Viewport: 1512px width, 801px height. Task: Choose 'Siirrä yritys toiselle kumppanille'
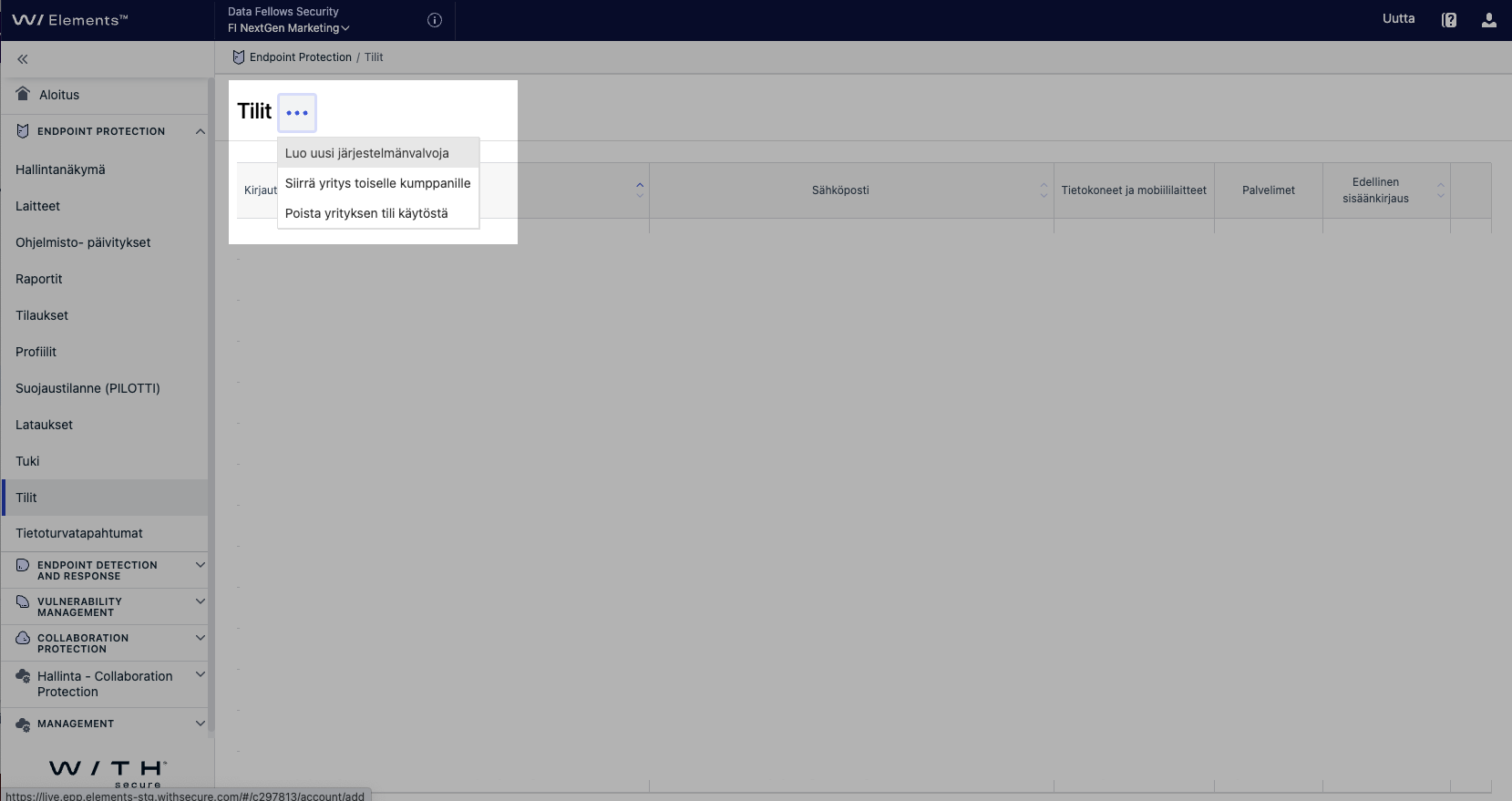[x=377, y=183]
